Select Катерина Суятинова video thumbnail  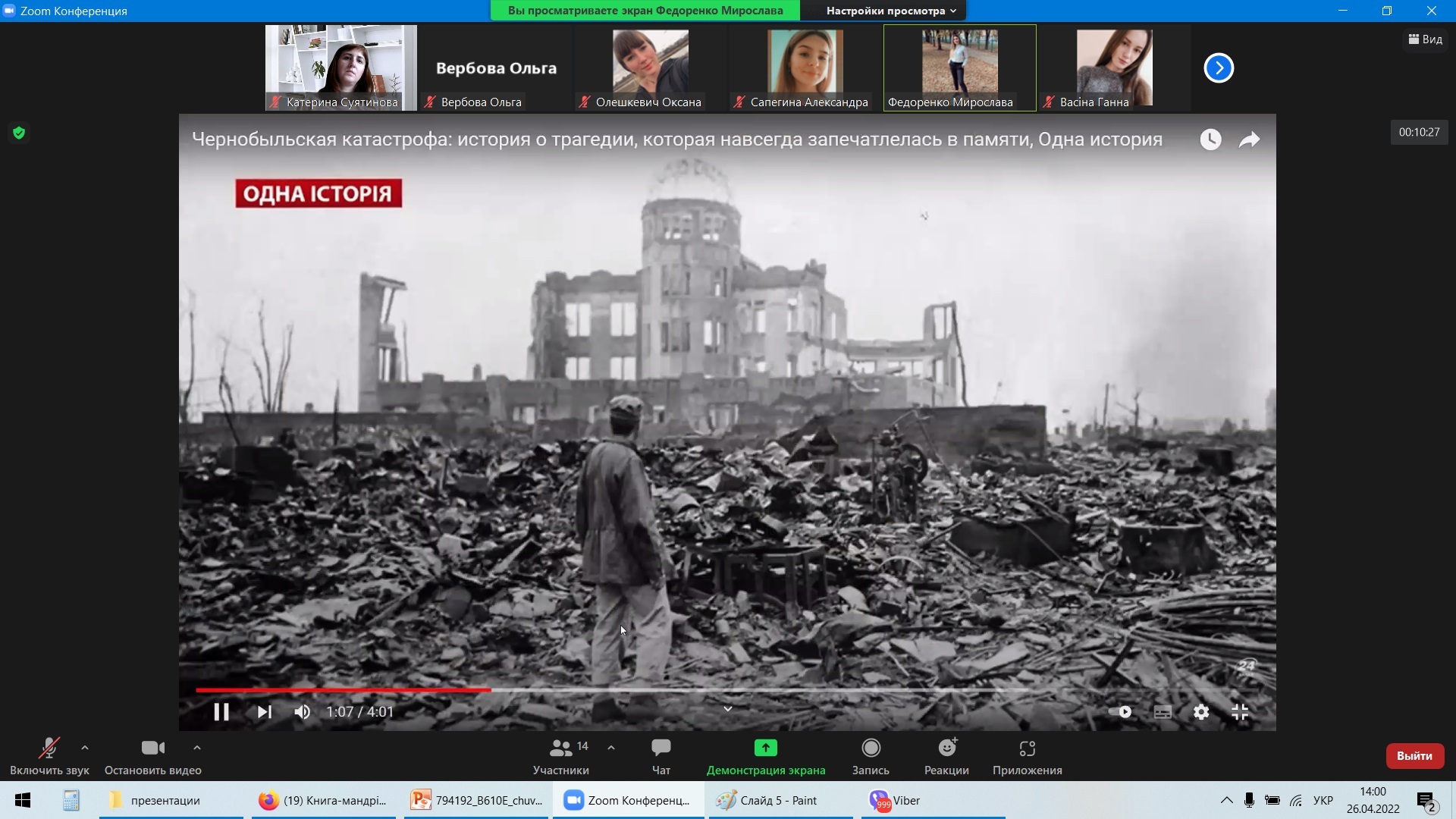[341, 67]
